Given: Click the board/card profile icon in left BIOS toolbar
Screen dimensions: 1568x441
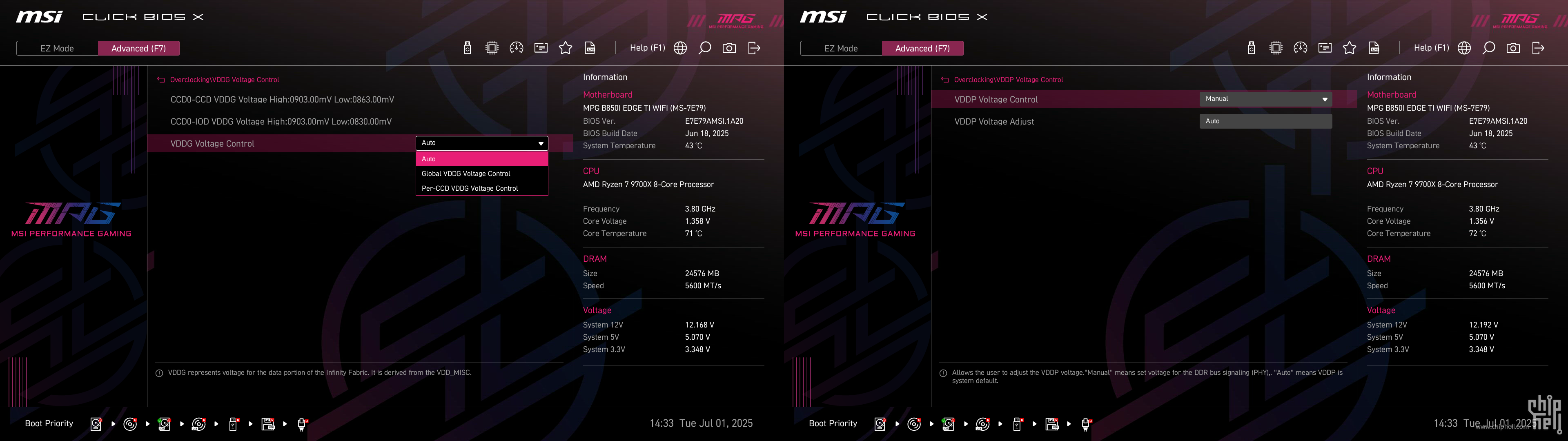Looking at the screenshot, I should 541,48.
